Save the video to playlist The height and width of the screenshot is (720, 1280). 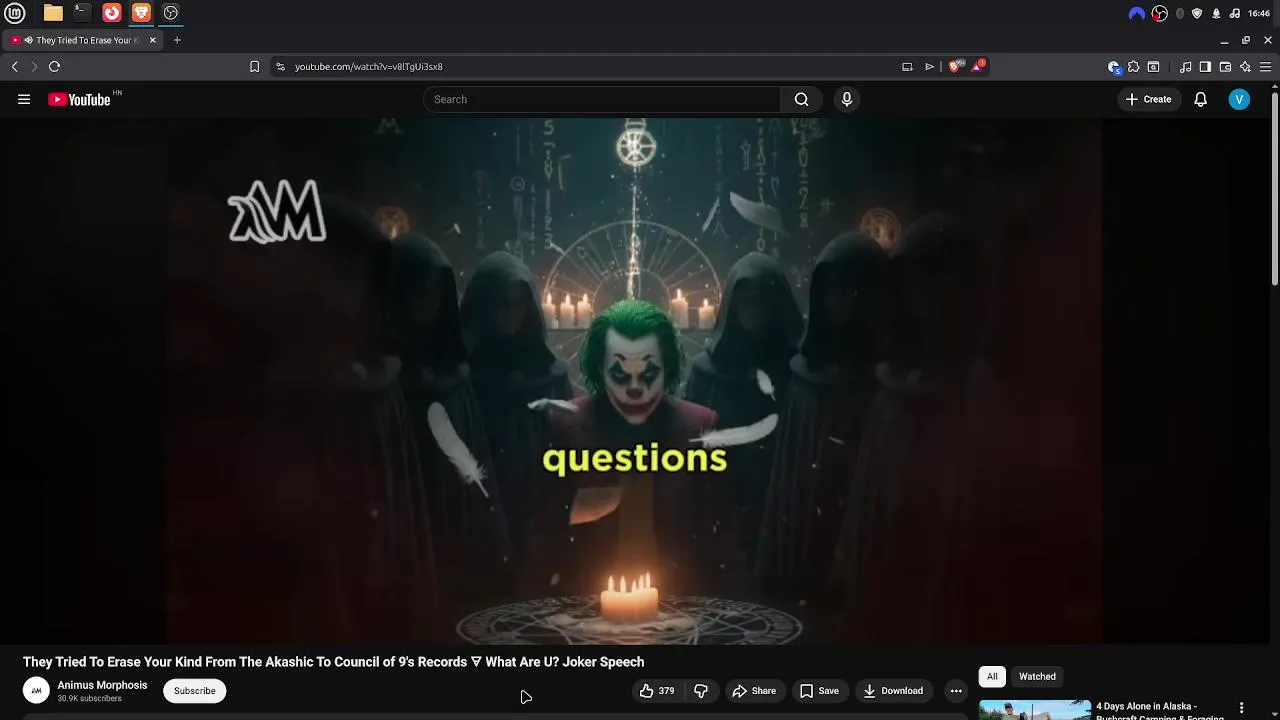coord(819,691)
